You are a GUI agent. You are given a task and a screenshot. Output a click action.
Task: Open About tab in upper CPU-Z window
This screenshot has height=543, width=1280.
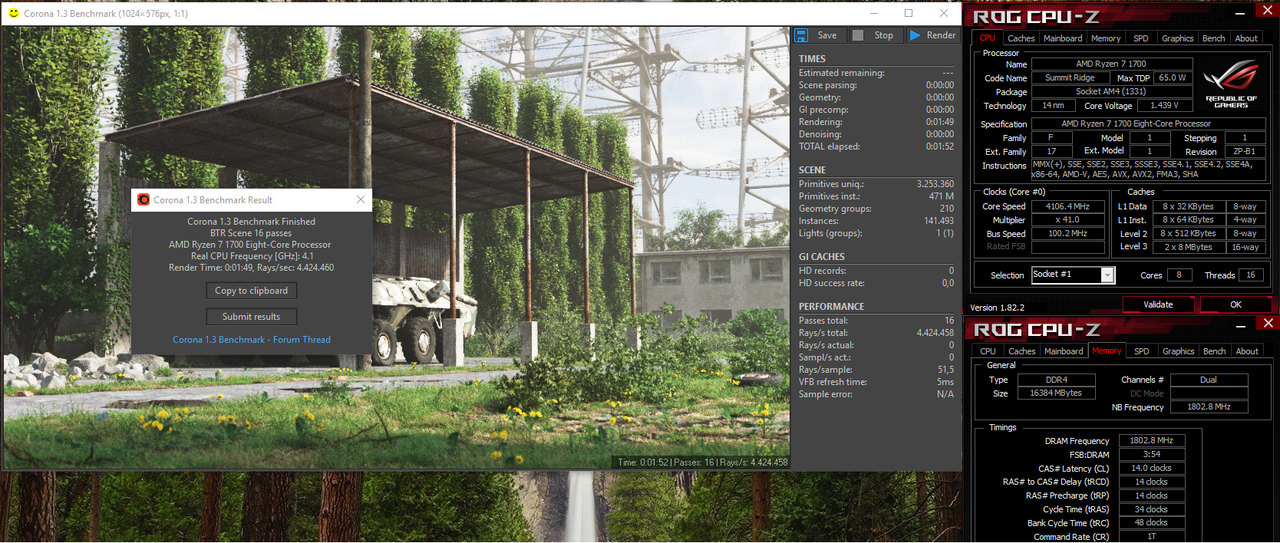1246,38
